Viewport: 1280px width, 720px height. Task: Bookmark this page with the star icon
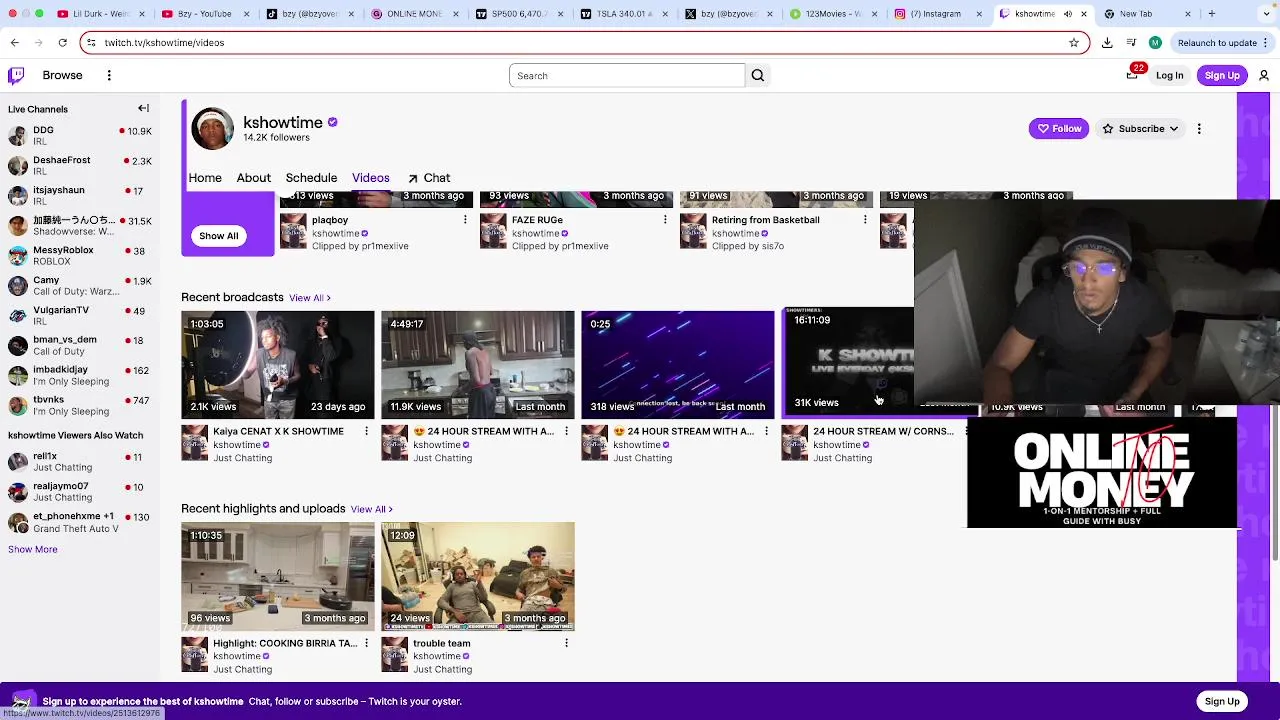pos(1074,42)
